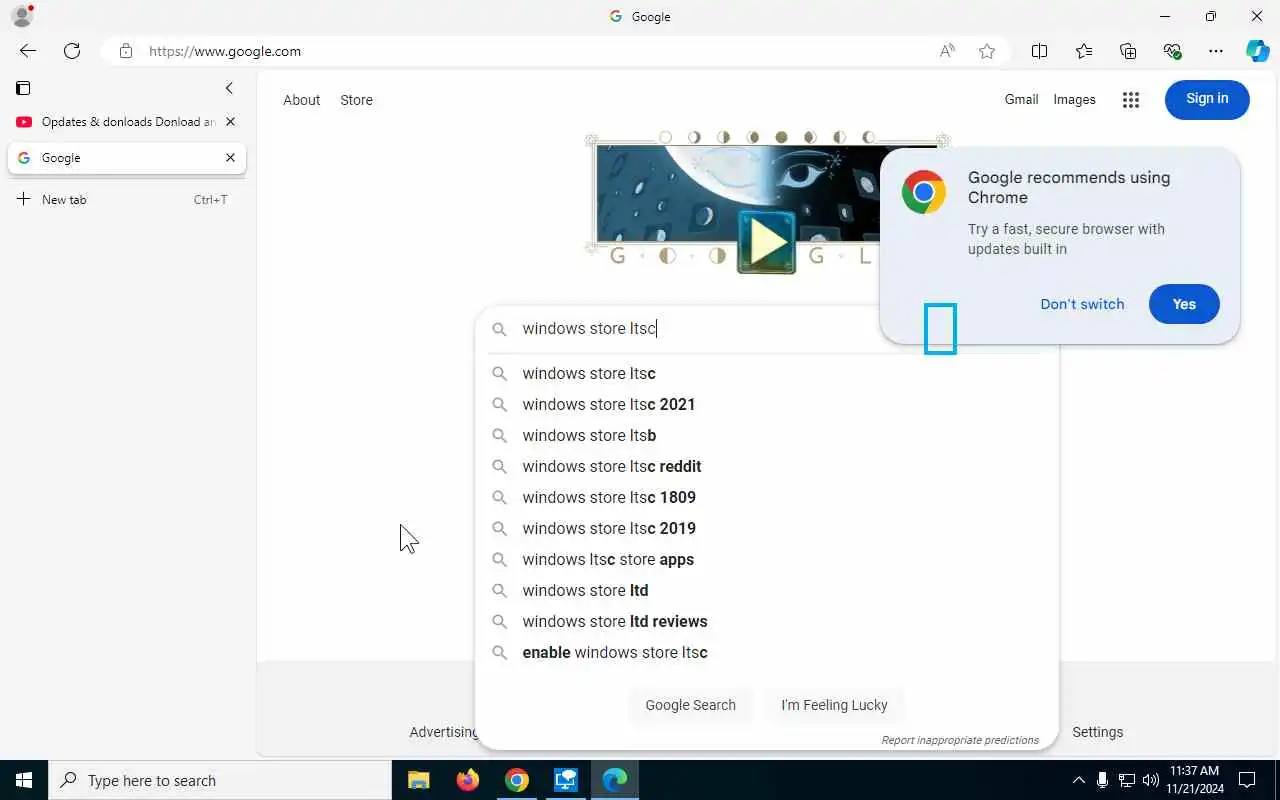Click the blue Sign in button

click(1207, 99)
